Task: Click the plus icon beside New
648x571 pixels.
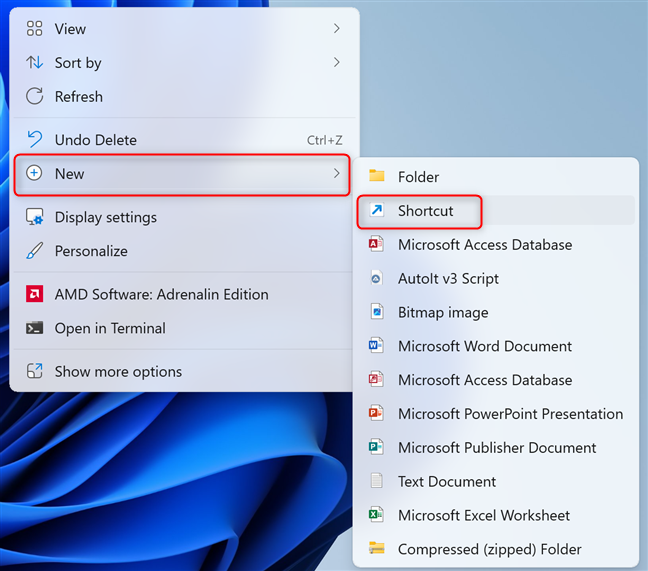Action: pyautogui.click(x=34, y=173)
